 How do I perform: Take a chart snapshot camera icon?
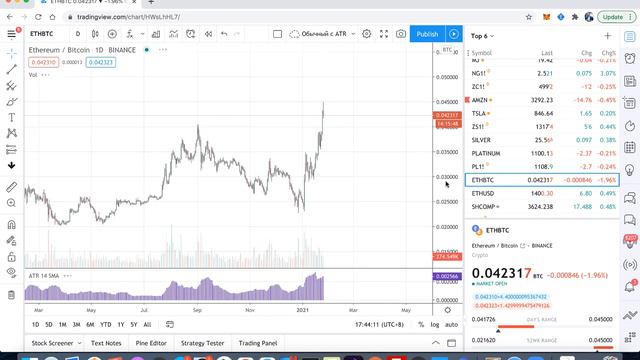click(x=401, y=34)
